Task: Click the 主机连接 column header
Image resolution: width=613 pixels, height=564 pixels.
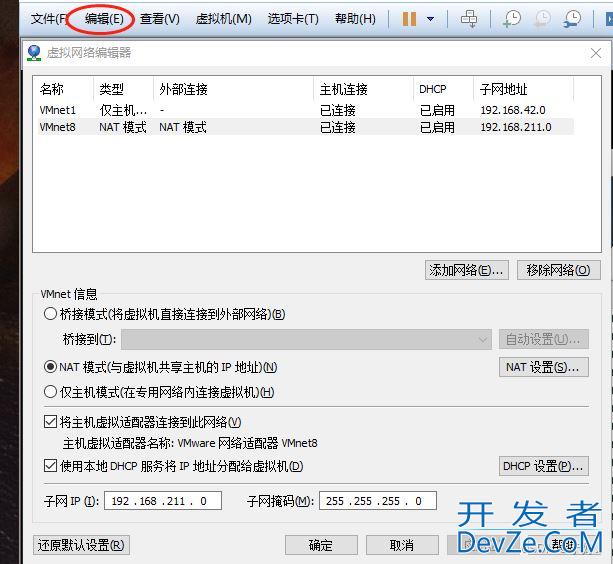Action: pyautogui.click(x=364, y=89)
